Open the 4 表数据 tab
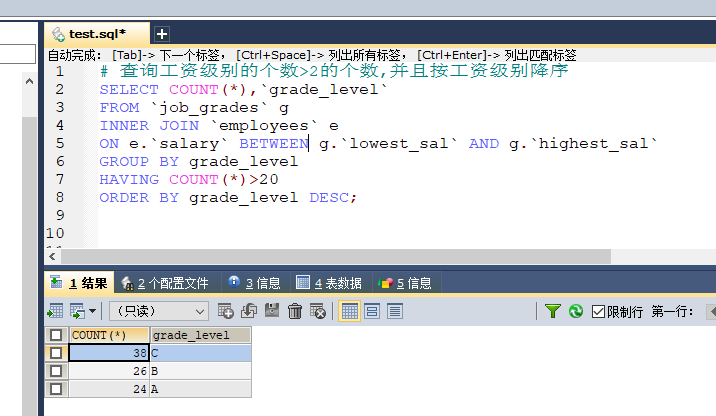Viewport: 716px width, 416px height. coord(329,283)
